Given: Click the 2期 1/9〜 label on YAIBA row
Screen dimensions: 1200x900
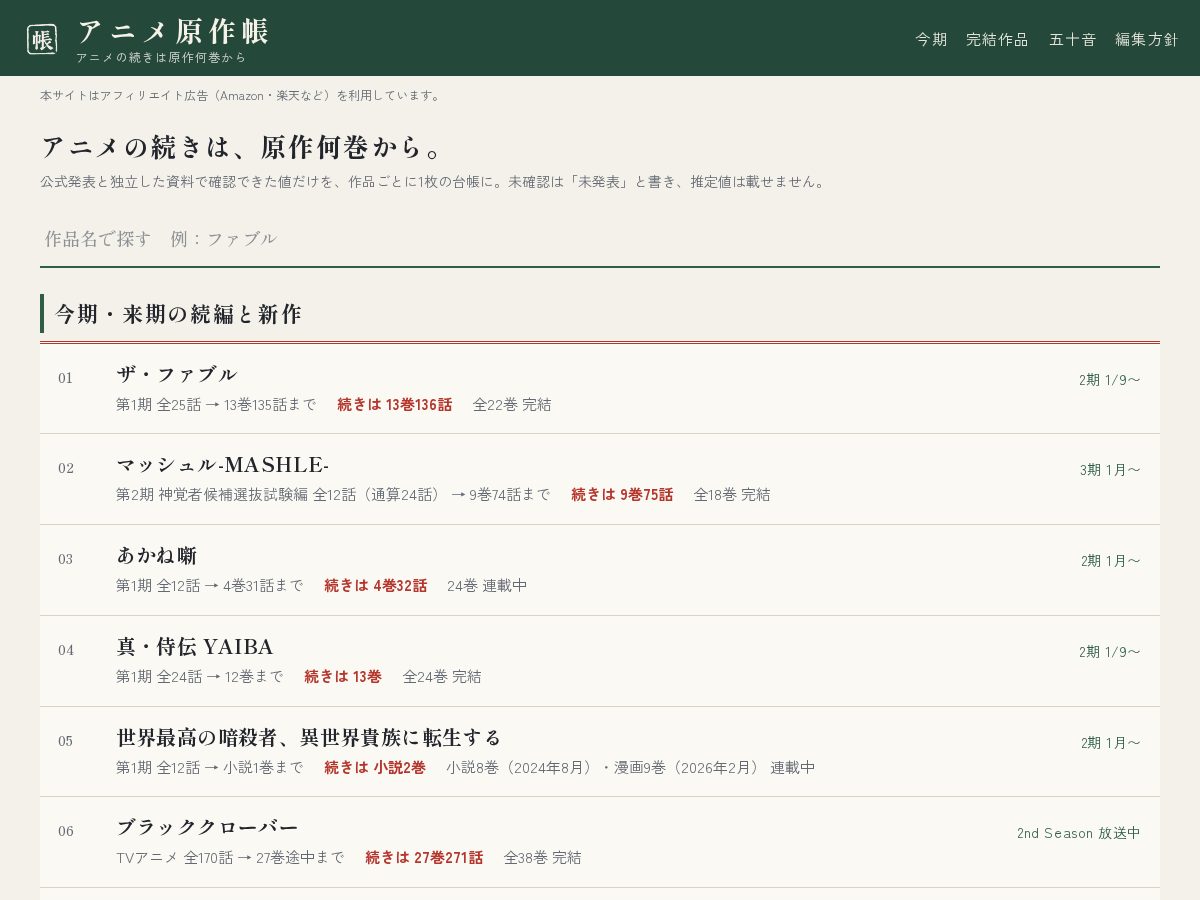Looking at the screenshot, I should (x=1109, y=652).
